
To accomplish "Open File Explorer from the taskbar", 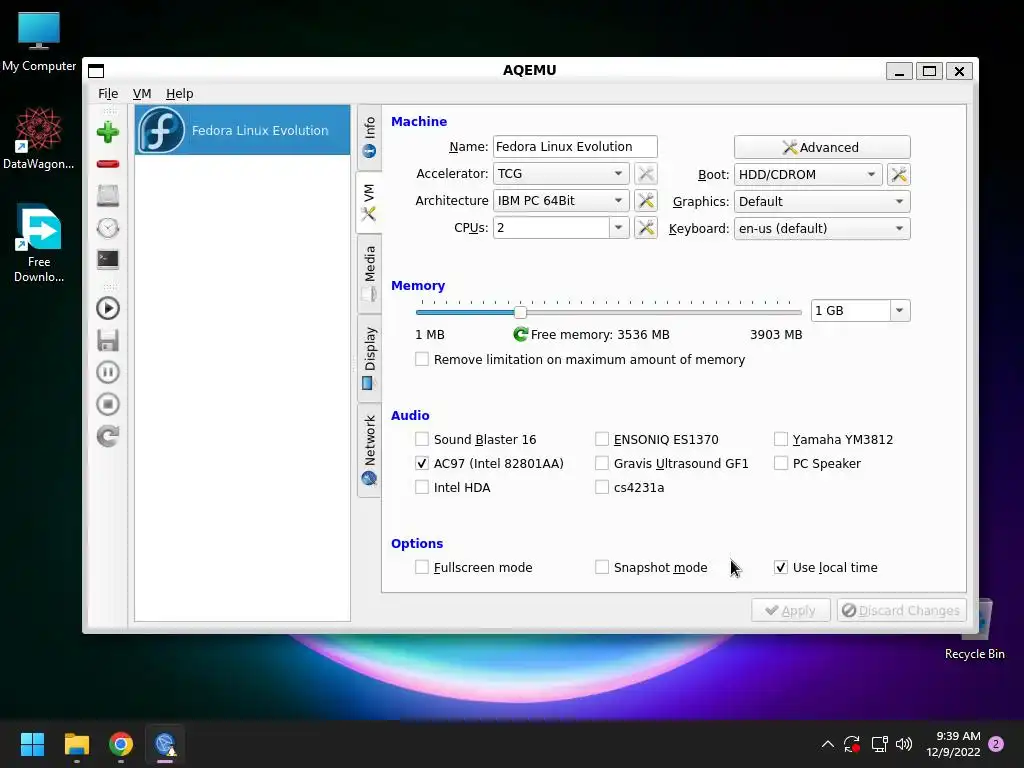I will click(x=76, y=744).
